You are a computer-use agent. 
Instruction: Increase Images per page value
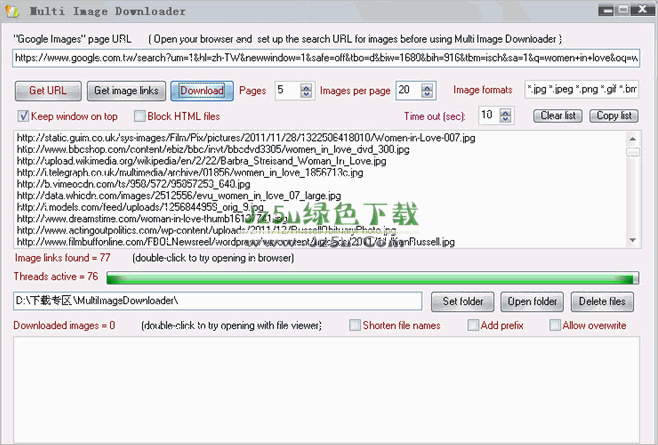[427, 87]
